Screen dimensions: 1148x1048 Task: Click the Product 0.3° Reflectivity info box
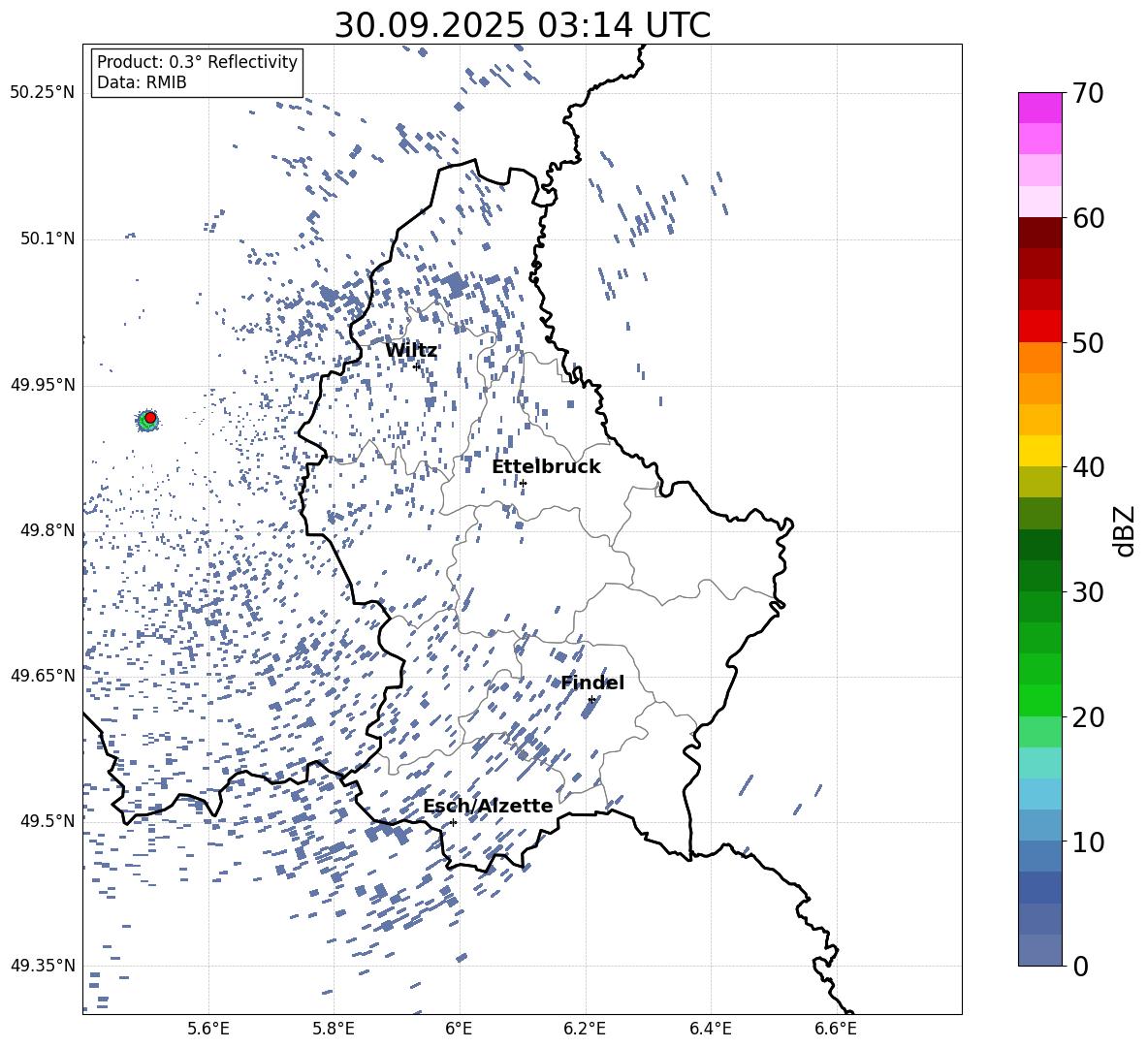coord(197,73)
